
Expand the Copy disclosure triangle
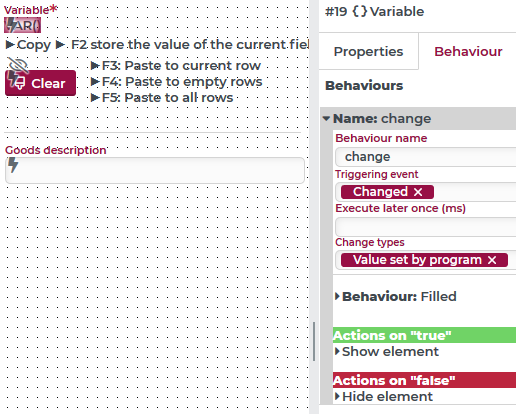click(x=10, y=44)
